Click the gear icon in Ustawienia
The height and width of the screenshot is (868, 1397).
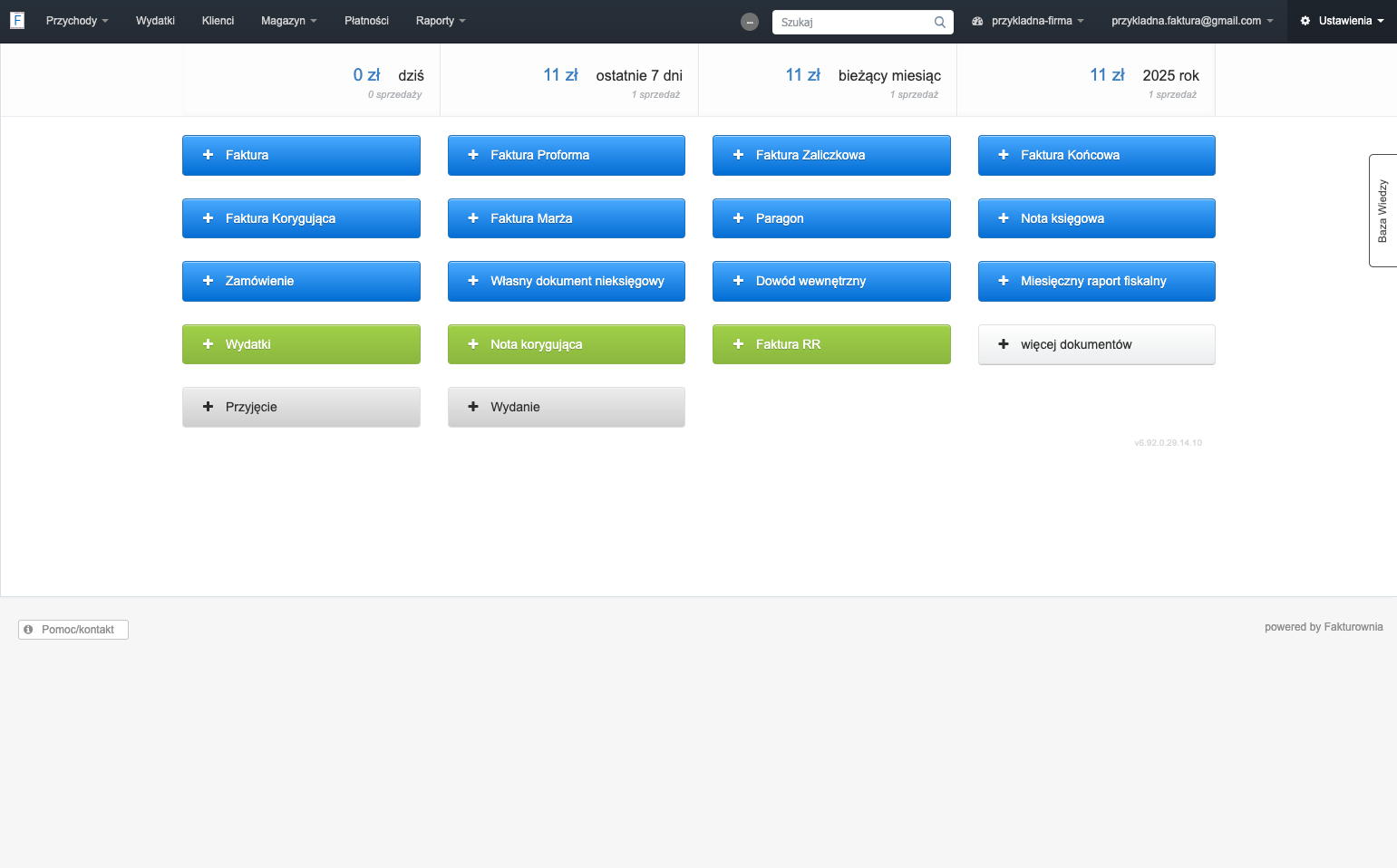click(x=1305, y=21)
